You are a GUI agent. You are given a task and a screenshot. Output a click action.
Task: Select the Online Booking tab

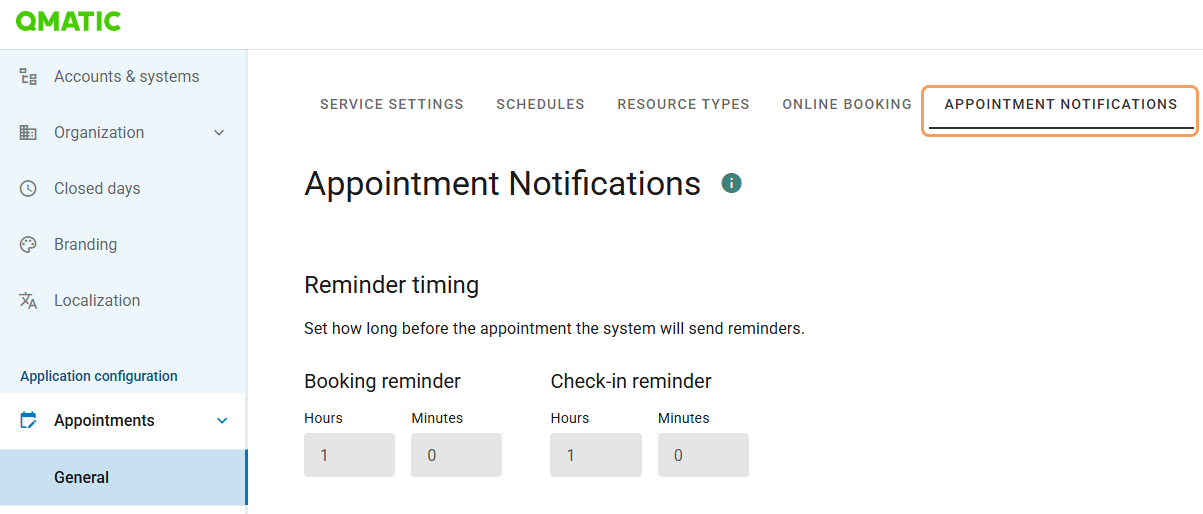click(x=847, y=104)
